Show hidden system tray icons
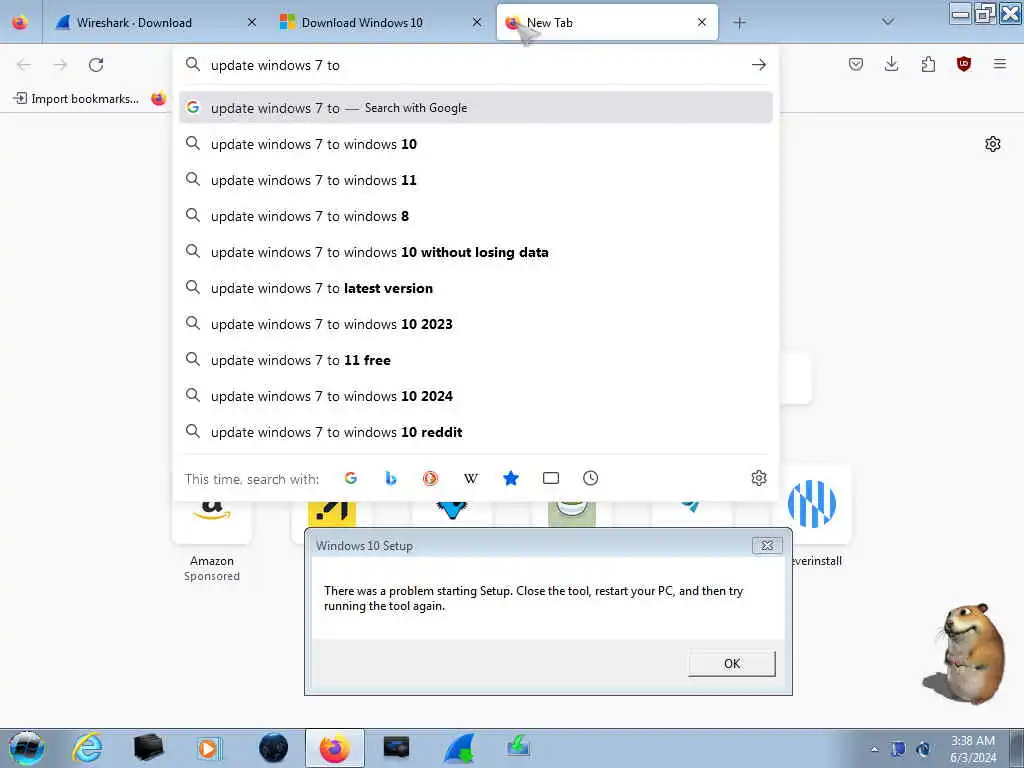Image resolution: width=1024 pixels, height=768 pixels. coord(874,750)
